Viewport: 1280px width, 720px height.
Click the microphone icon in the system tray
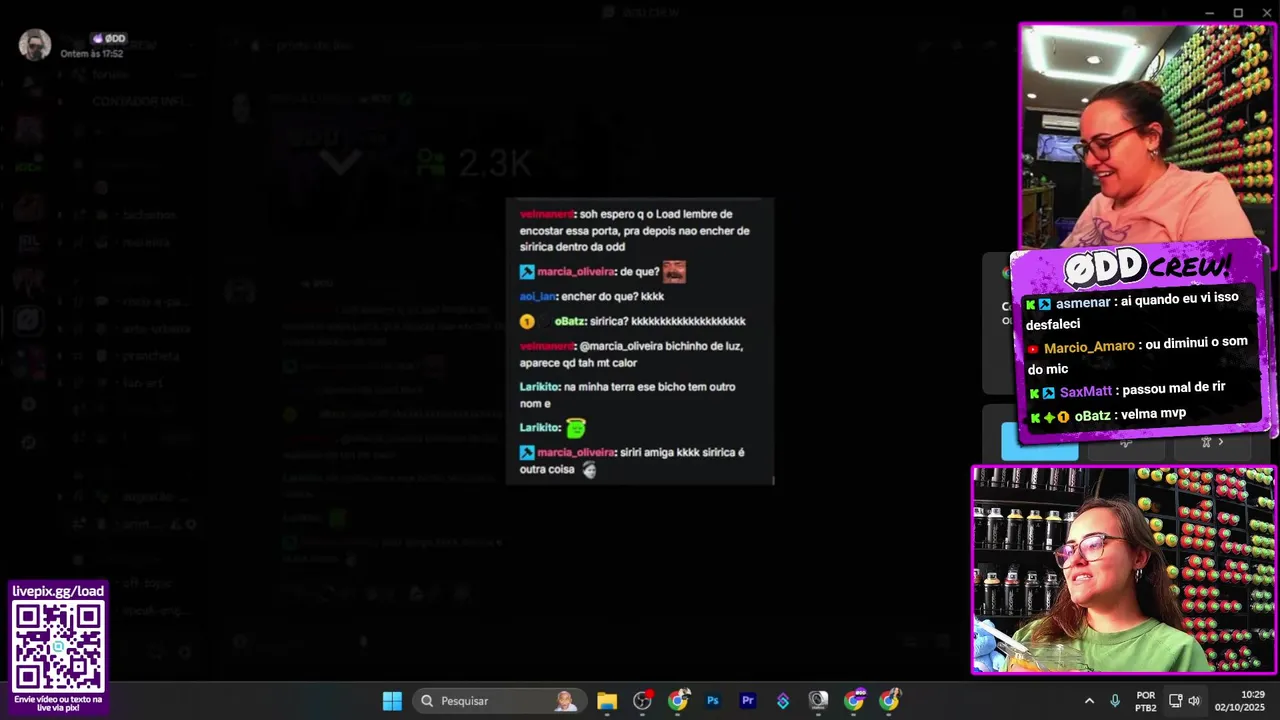click(x=1115, y=701)
